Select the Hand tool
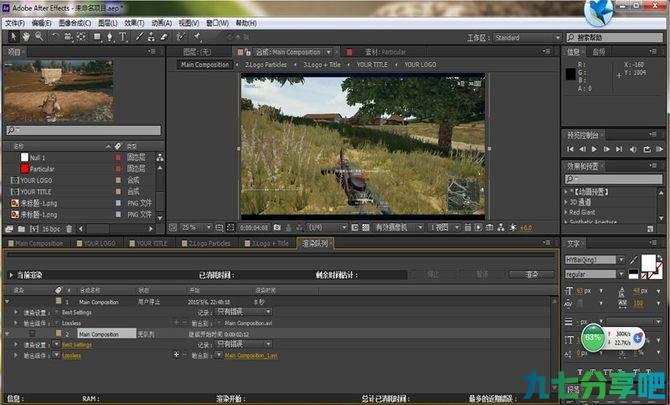This screenshot has width=670, height=405. (26, 37)
